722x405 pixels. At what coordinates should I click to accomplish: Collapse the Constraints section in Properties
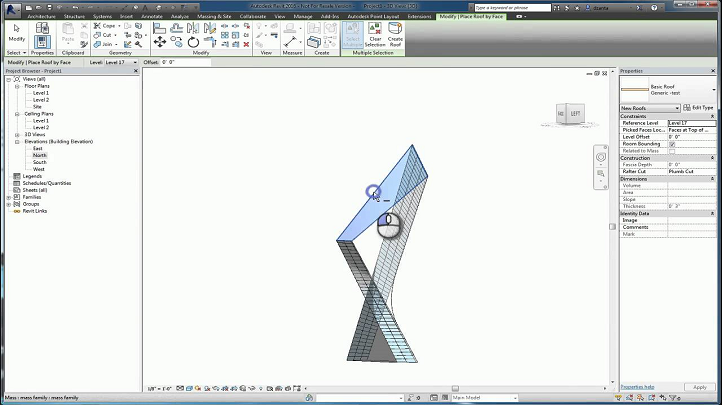712,116
